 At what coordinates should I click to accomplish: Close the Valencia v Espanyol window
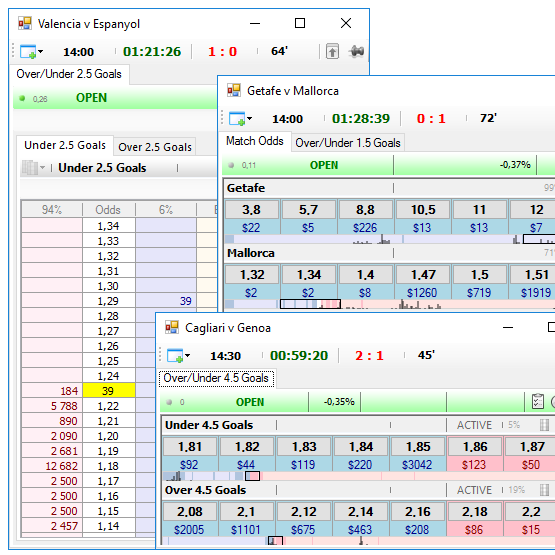pos(346,23)
